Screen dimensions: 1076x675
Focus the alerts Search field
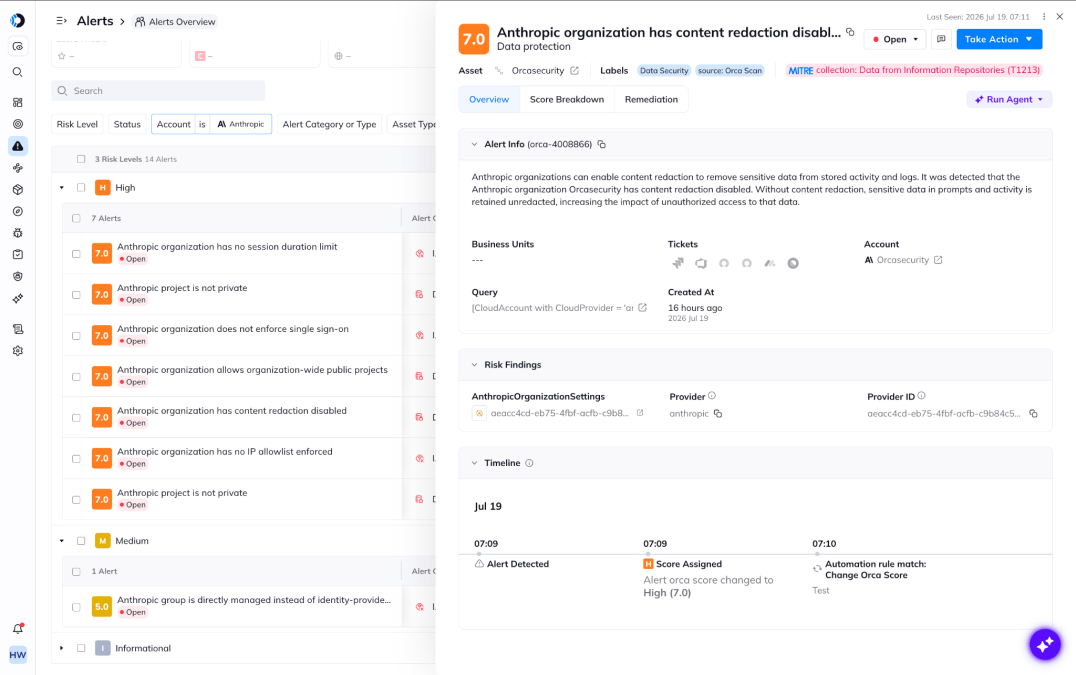[158, 91]
